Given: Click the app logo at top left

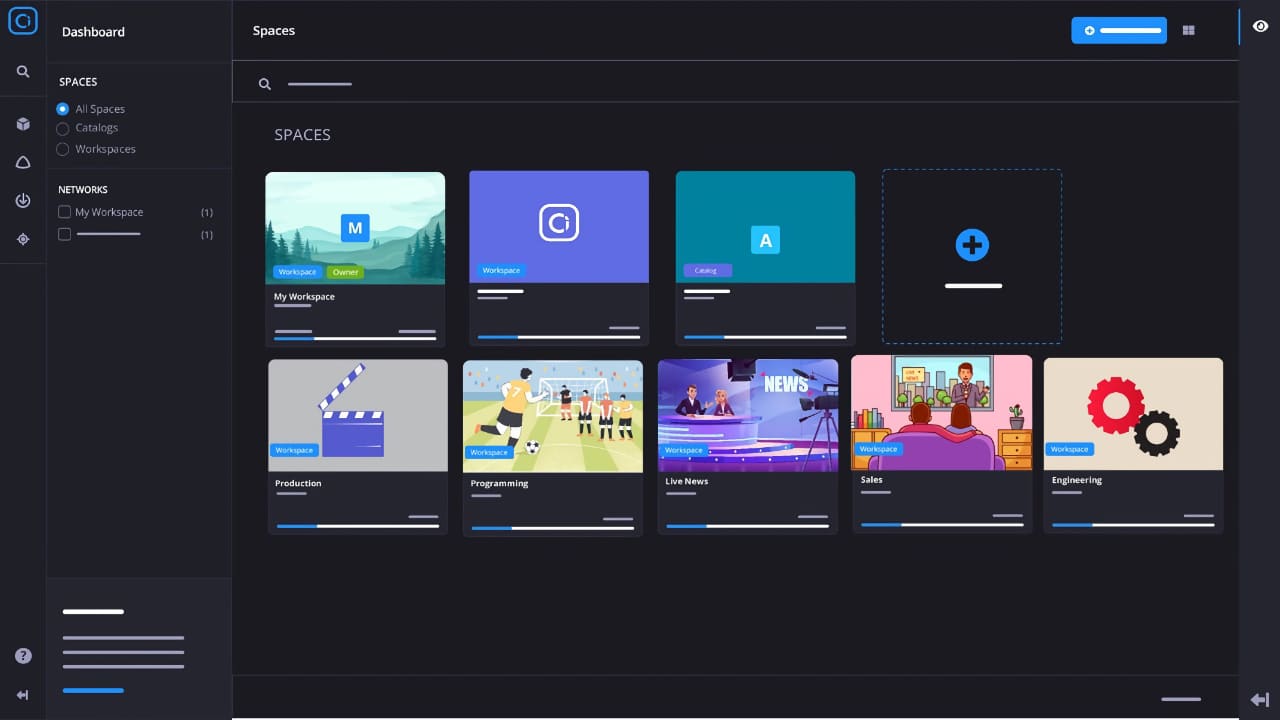Looking at the screenshot, I should coord(22,20).
